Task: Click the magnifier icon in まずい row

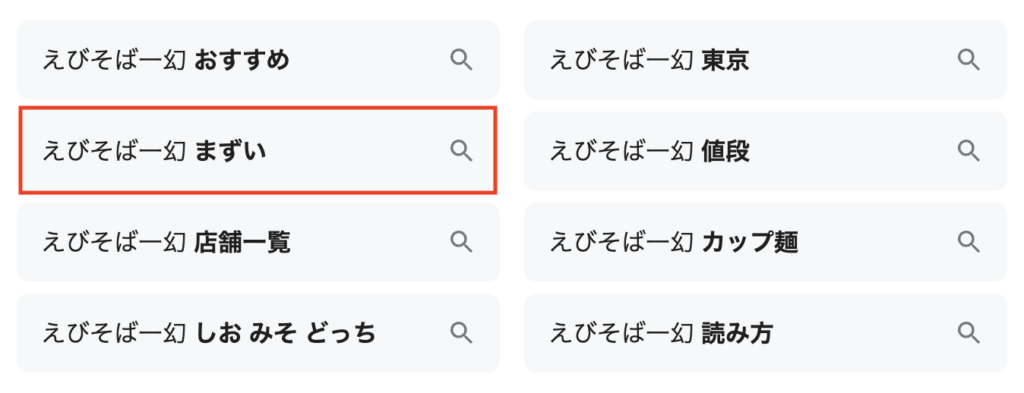Action: 462,151
